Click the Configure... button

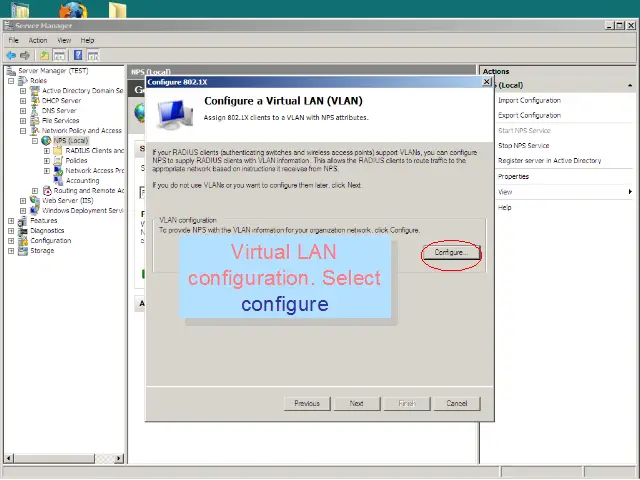[x=451, y=253]
